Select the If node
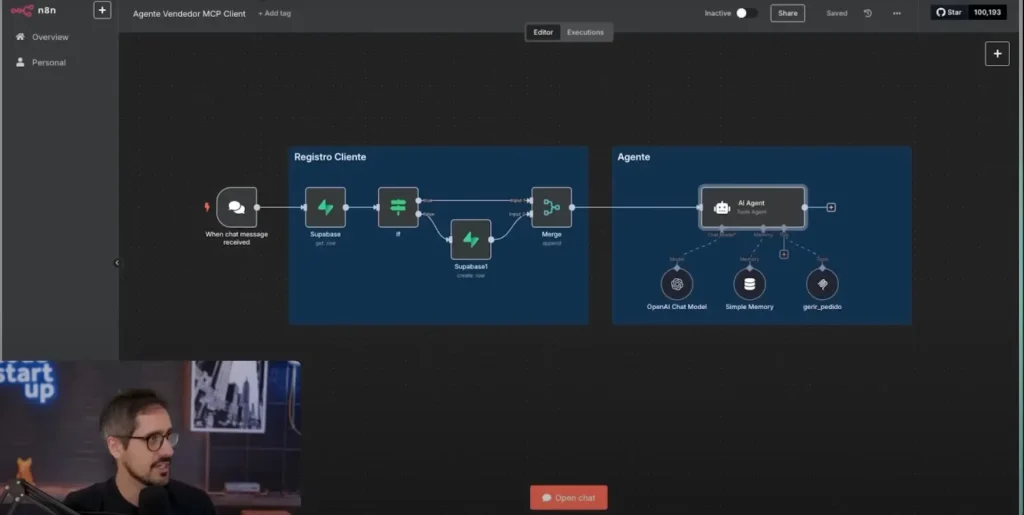 [x=398, y=207]
